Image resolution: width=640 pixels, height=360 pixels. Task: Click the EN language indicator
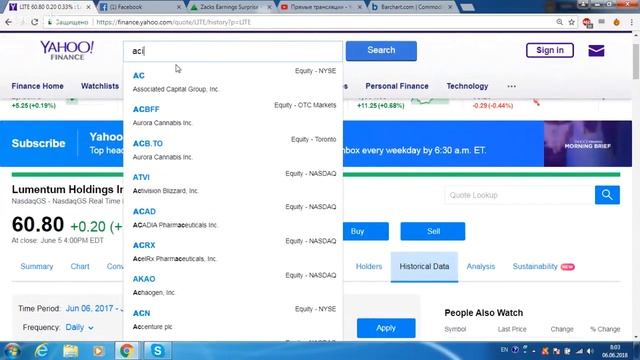[504, 350]
